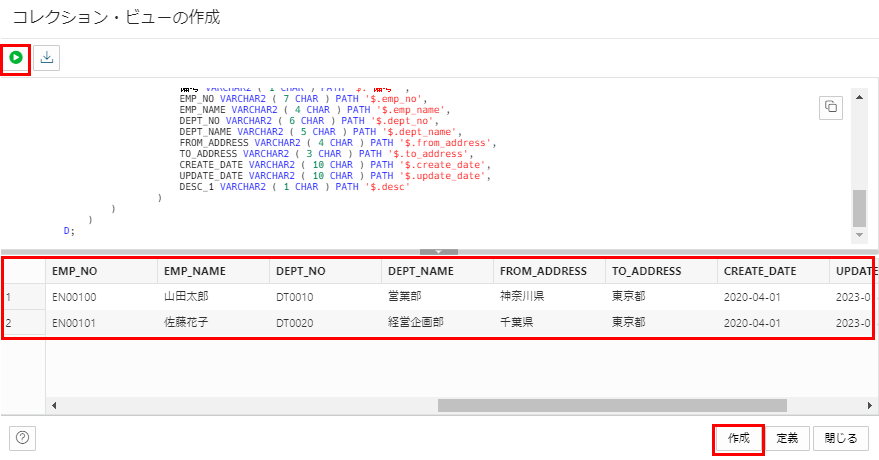Click the UPDATE_DATE VARCHAR2 code line
This screenshot has width=879, height=460.
point(335,176)
